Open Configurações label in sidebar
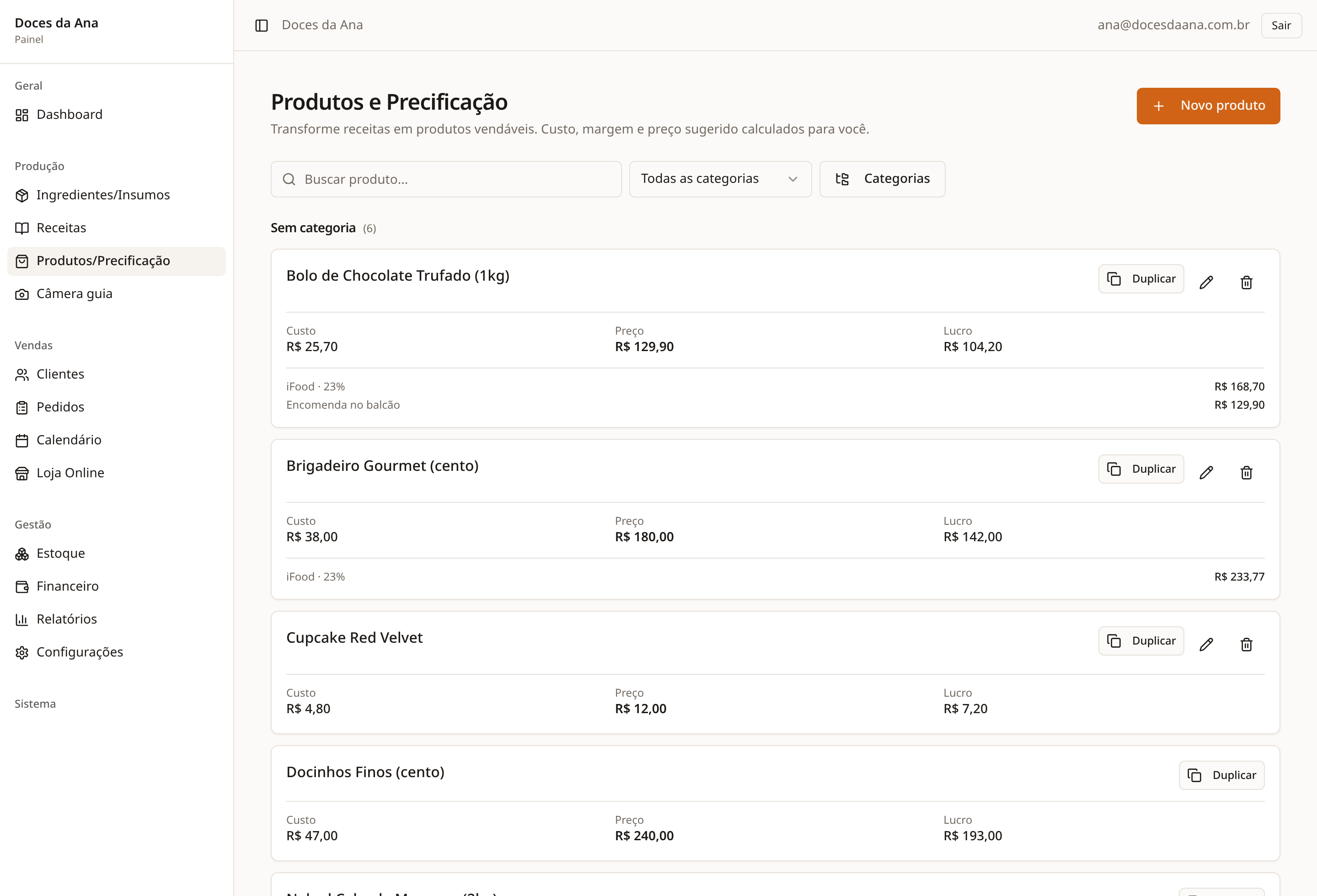This screenshot has height=896, width=1317. click(79, 651)
